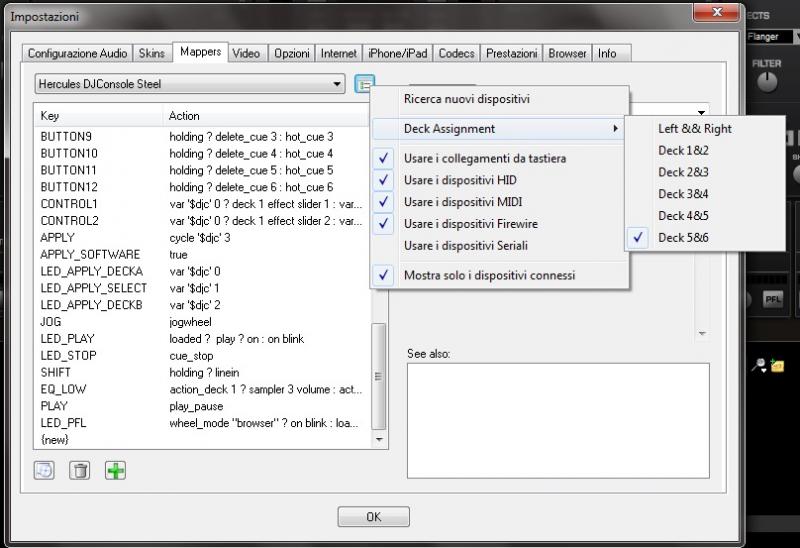The width and height of the screenshot is (800, 548).
Task: Click inside the See also text box
Action: coord(558,421)
